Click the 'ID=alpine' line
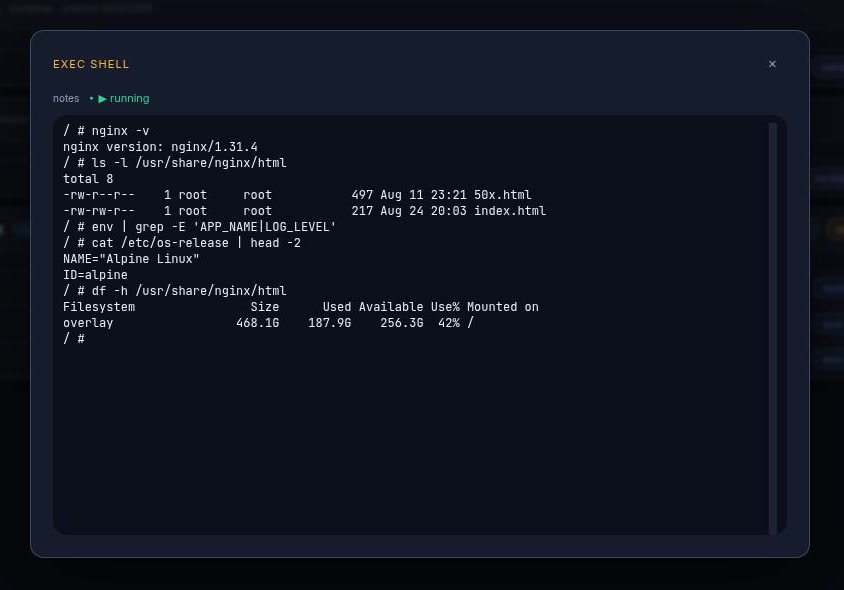This screenshot has height=590, width=844. coord(95,275)
